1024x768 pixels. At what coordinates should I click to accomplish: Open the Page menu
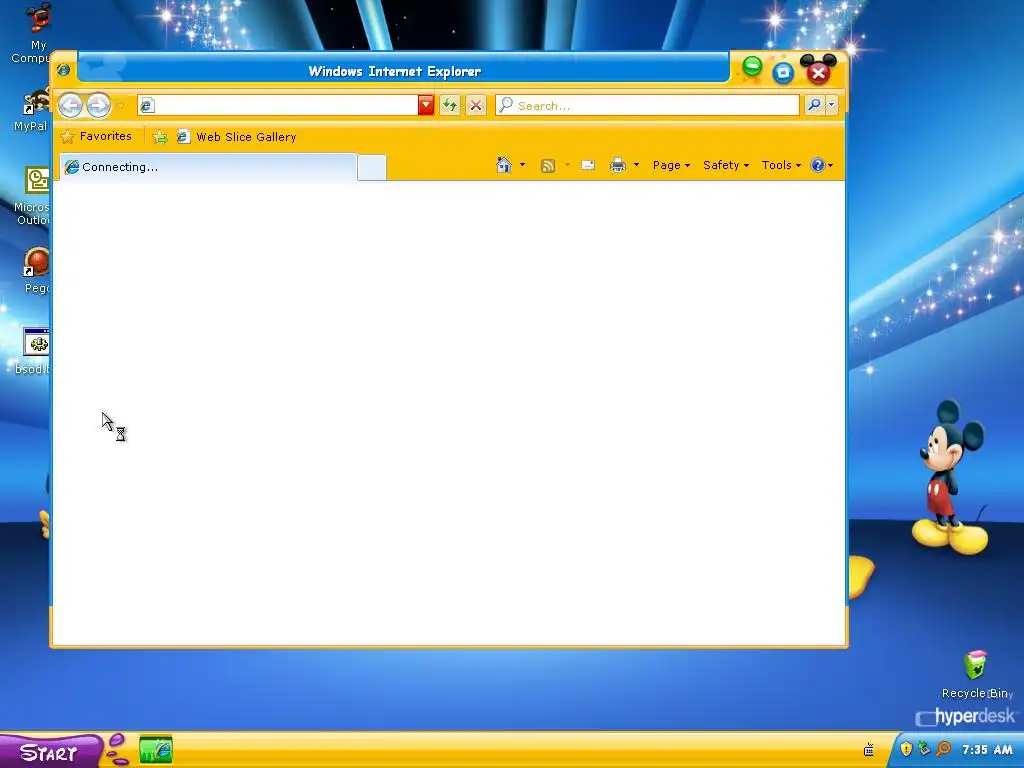pyautogui.click(x=671, y=165)
